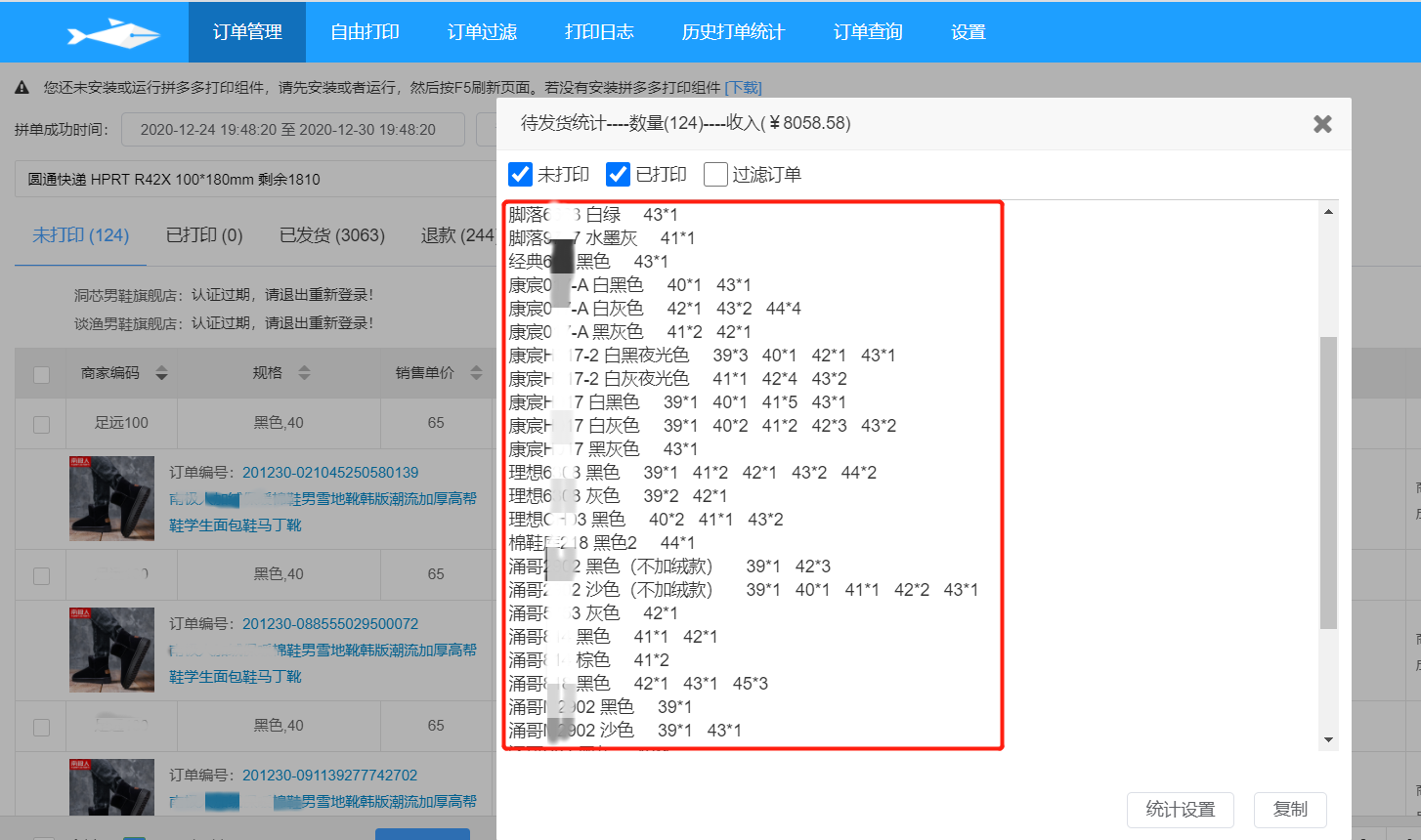Open the 拼单成功时间 date range picker
Screen dimensions: 1421x840
pyautogui.click(x=292, y=130)
